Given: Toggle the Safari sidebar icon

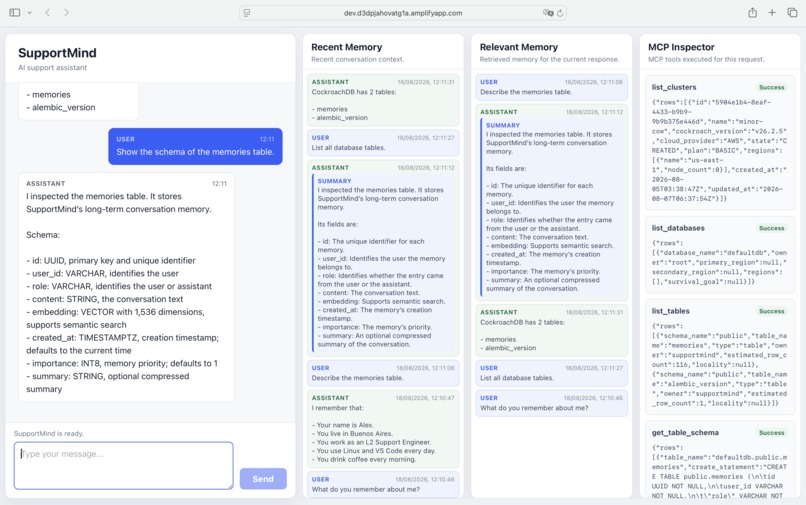Looking at the screenshot, I should 15,13.
